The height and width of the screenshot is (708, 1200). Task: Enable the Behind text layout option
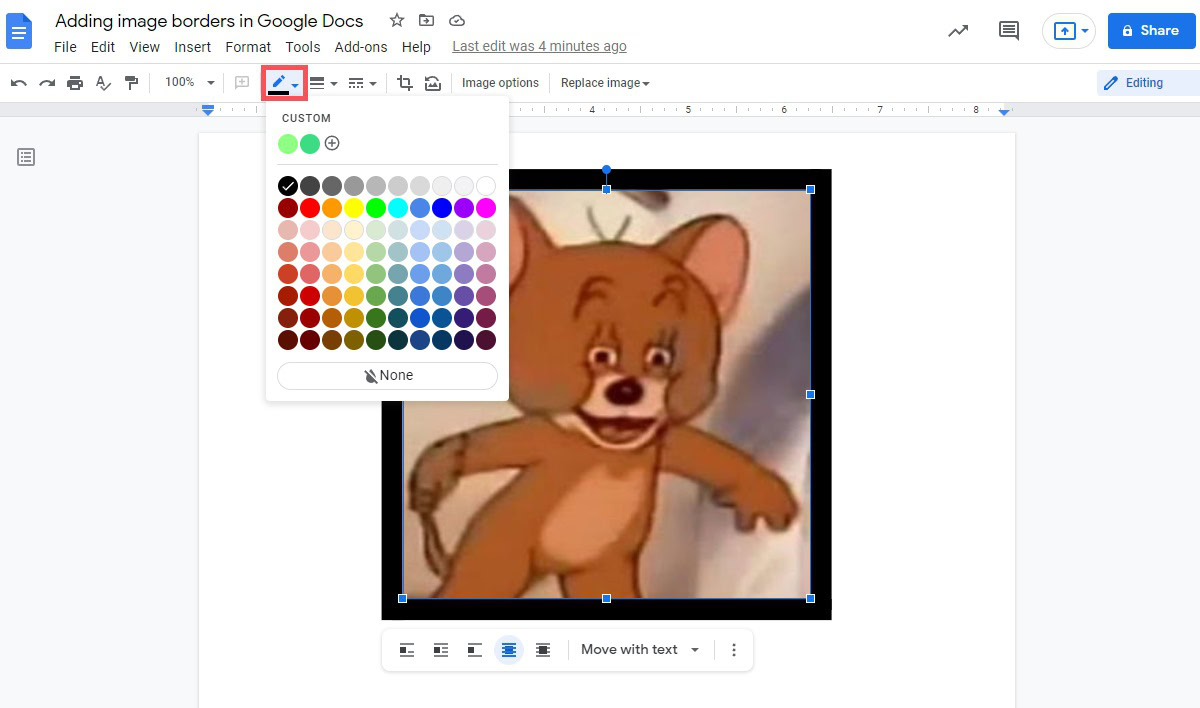pos(509,650)
